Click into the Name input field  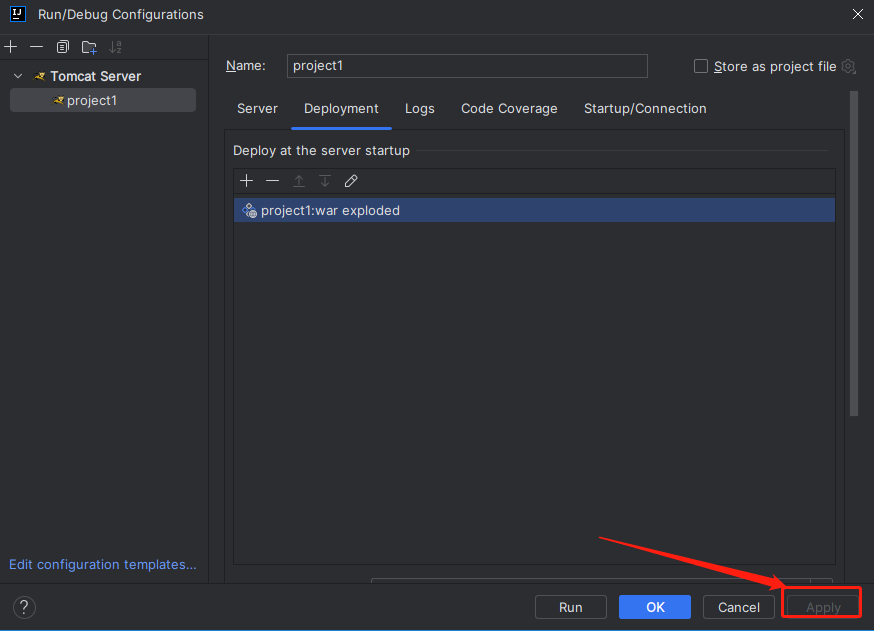pos(467,66)
